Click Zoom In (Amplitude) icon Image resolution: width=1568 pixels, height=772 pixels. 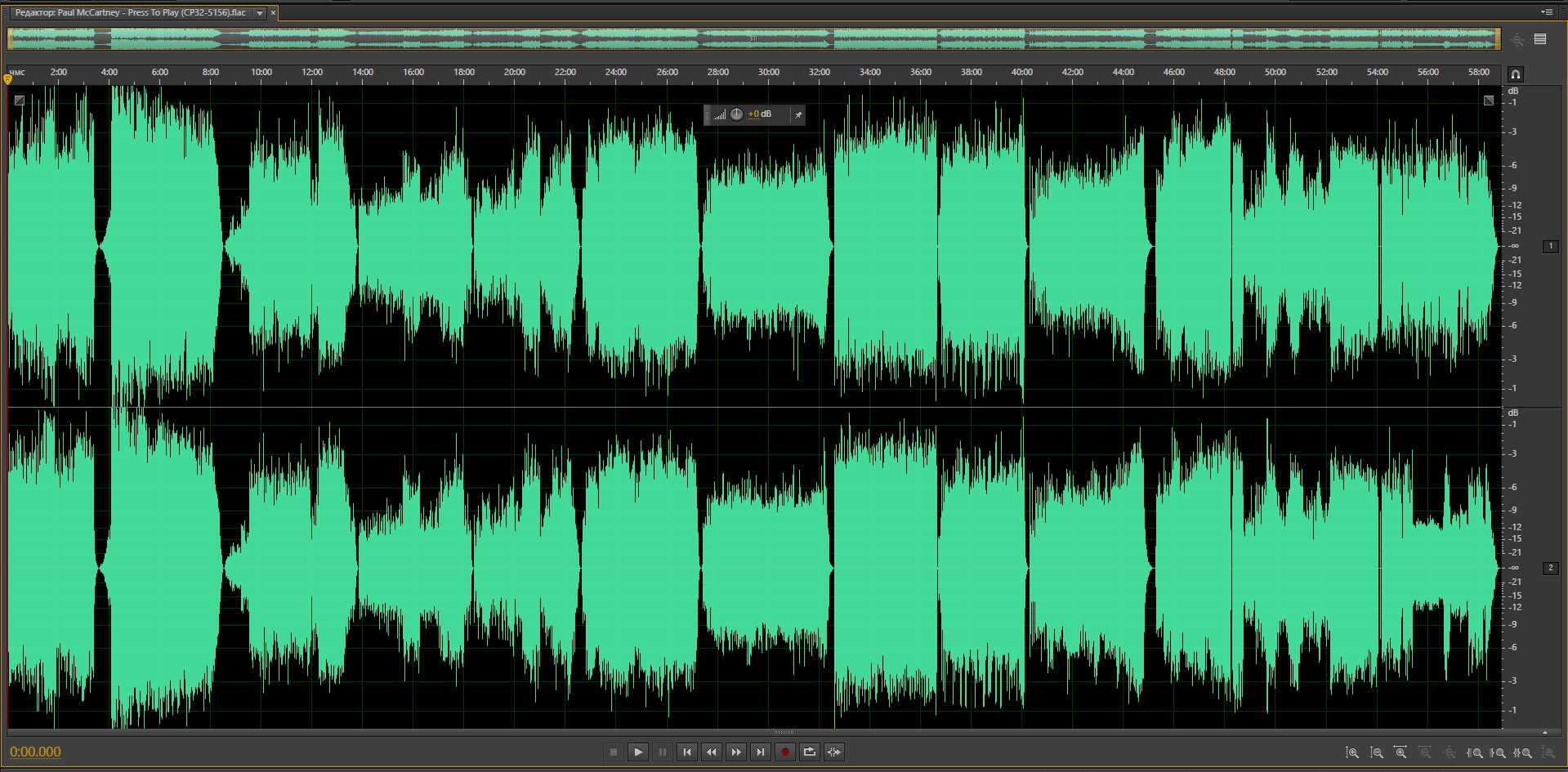(x=1352, y=753)
